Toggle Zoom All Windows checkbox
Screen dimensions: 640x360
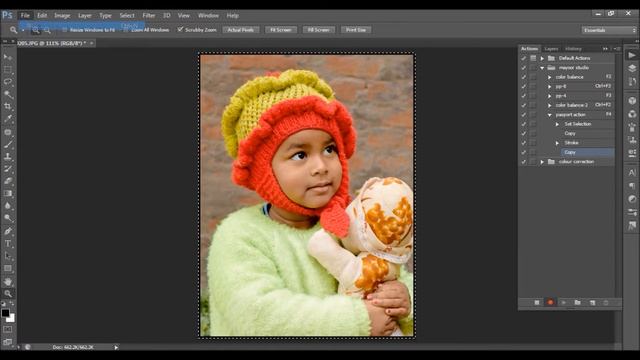click(126, 30)
